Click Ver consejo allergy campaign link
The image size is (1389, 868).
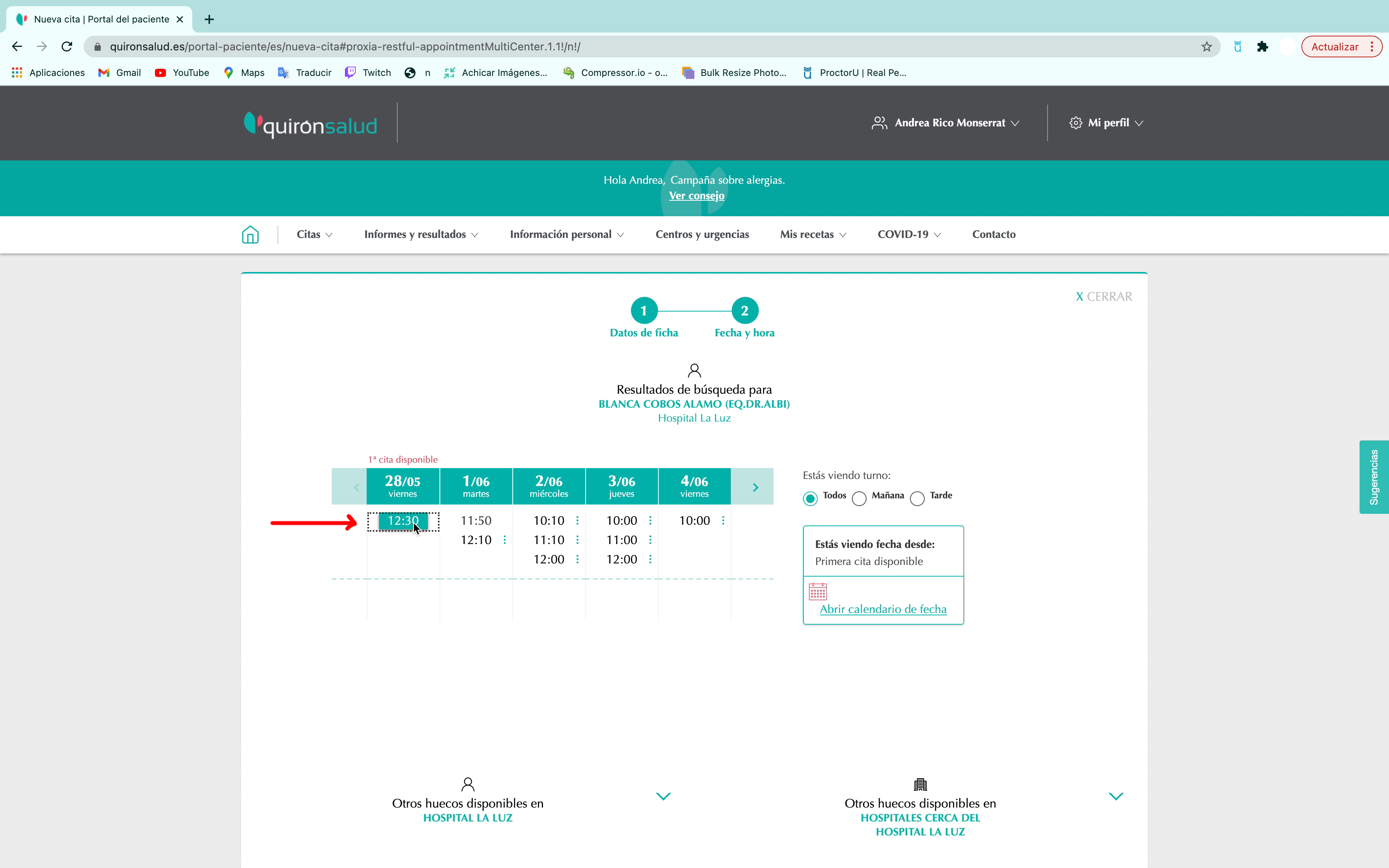697,195
